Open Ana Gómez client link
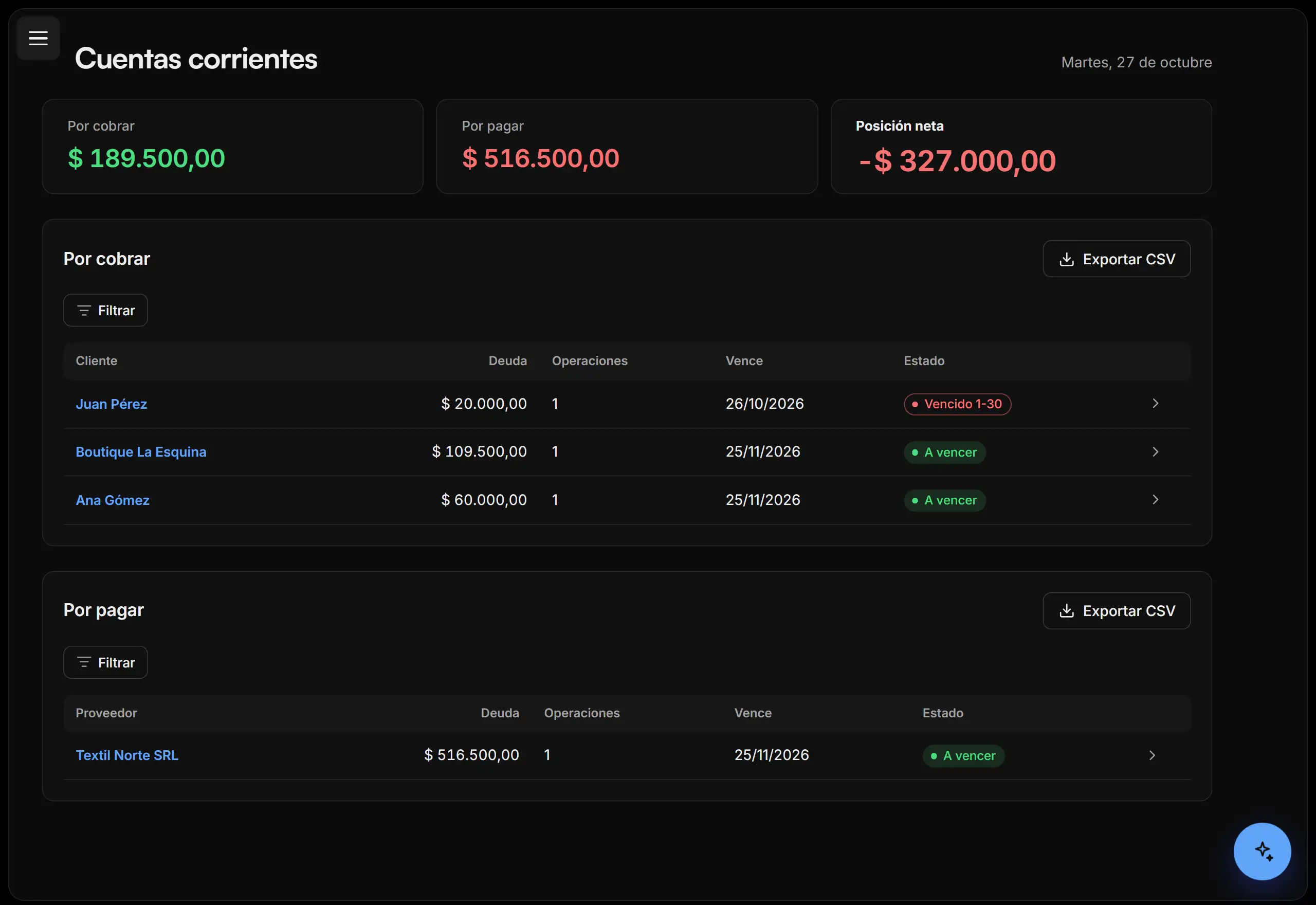Image resolution: width=1316 pixels, height=905 pixels. point(113,500)
